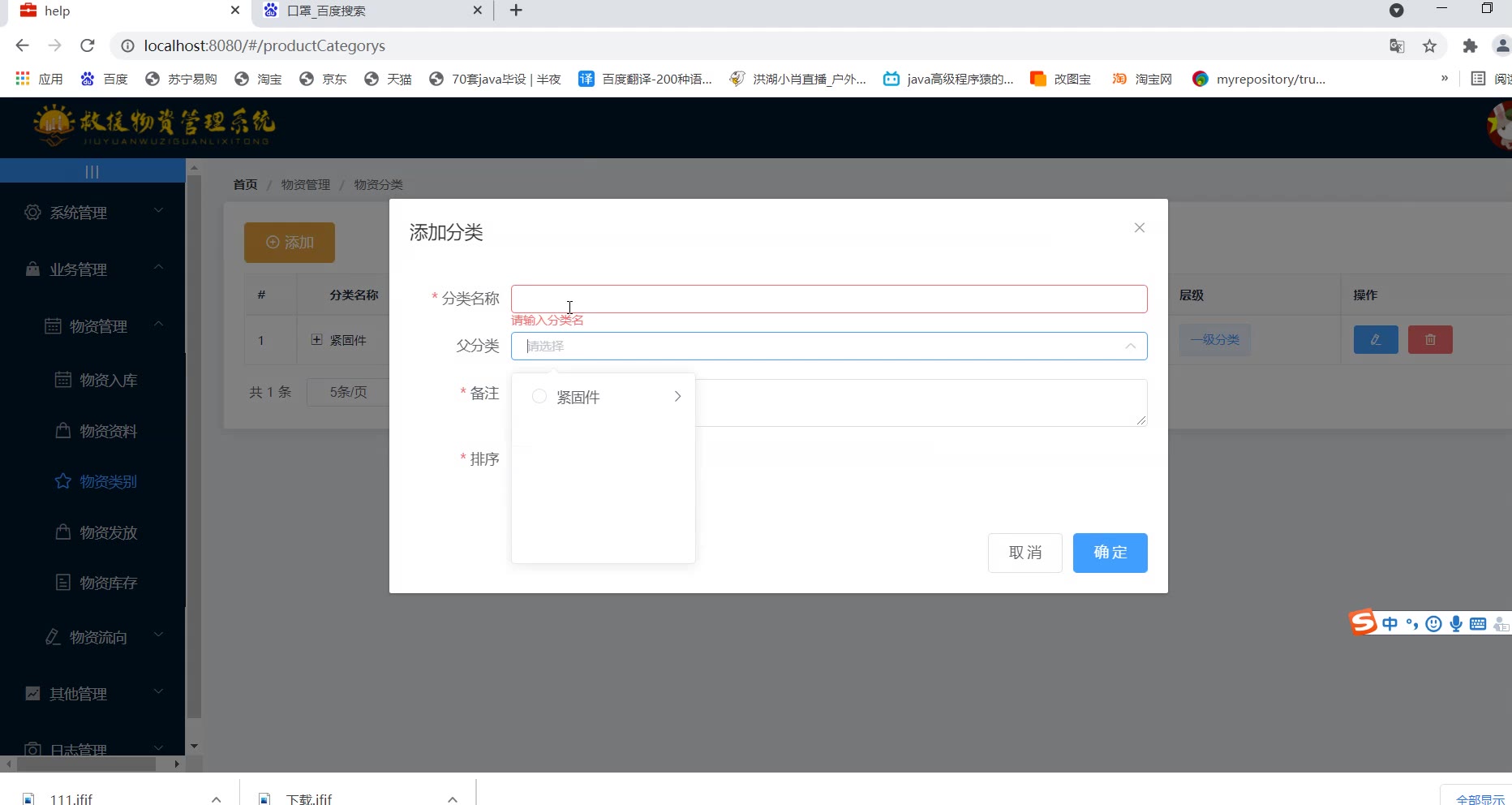This screenshot has height=805, width=1512.
Task: Click the translate page icon
Action: pos(1397,46)
